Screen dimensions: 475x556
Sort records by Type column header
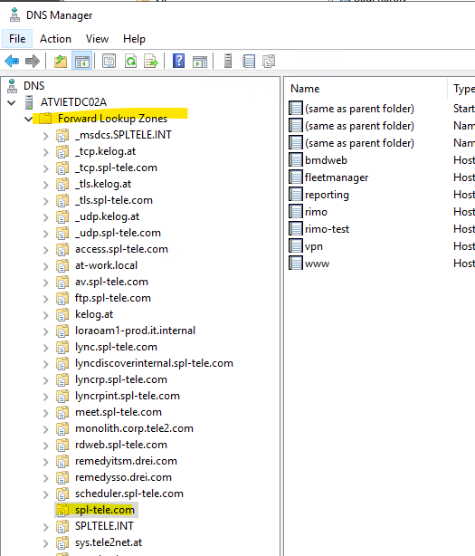pos(463,88)
